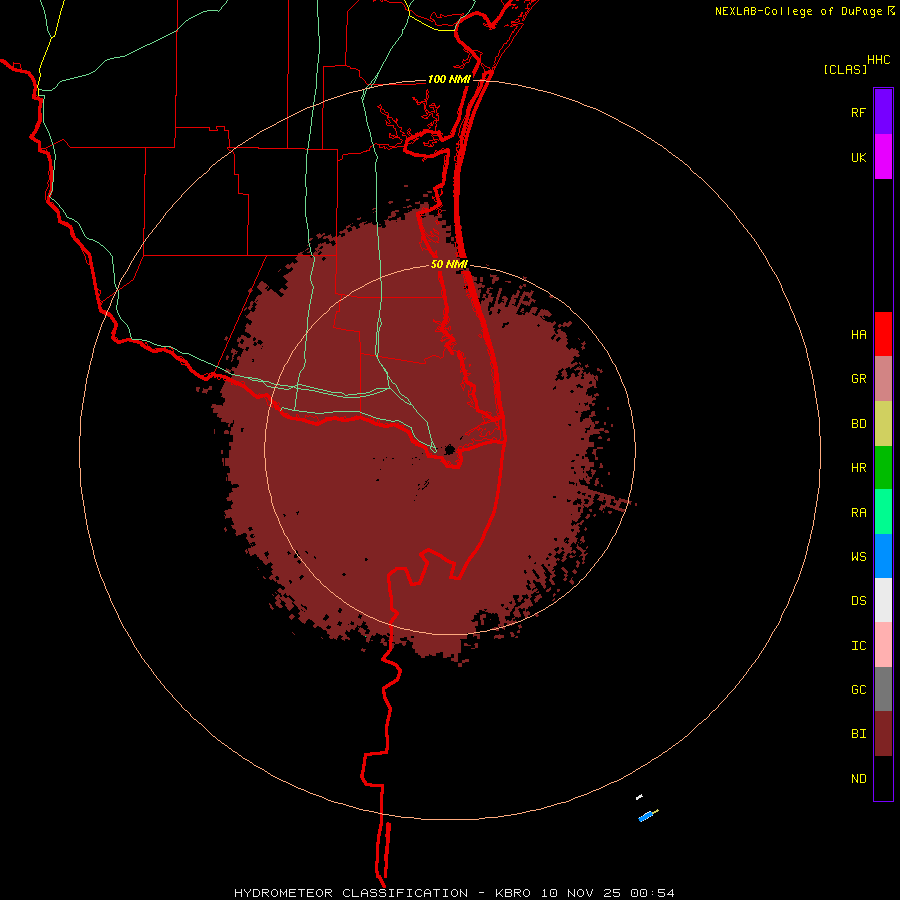Click the BD legend label

click(858, 424)
